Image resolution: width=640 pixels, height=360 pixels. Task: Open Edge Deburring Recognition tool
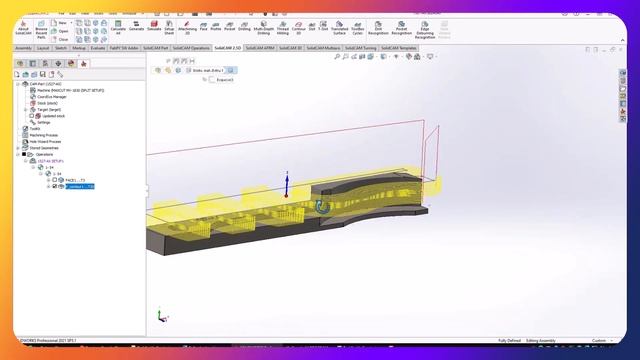[x=424, y=30]
